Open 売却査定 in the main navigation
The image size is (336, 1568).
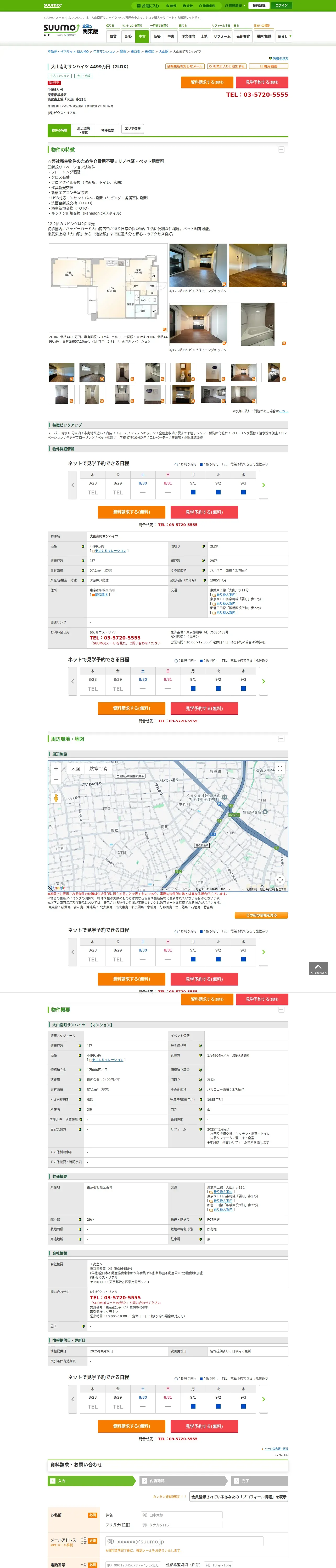pos(243,37)
